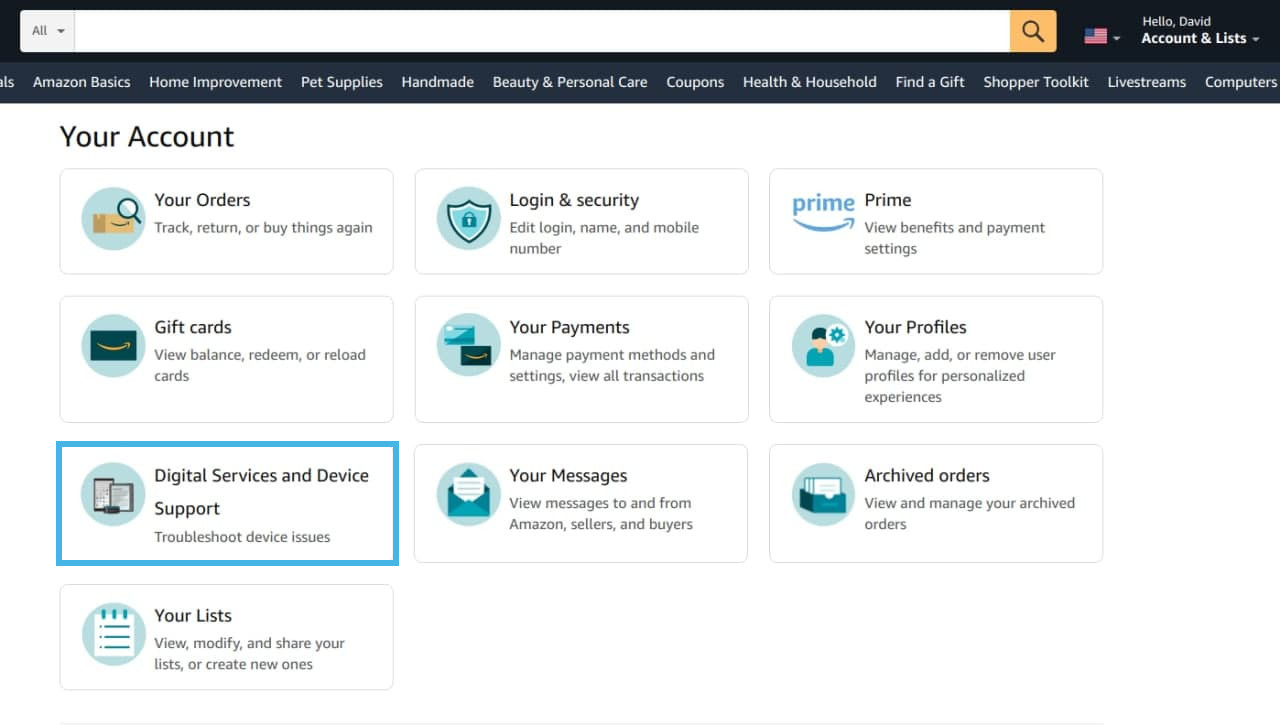Click 'View, modify, and share your lists' text

(249, 654)
